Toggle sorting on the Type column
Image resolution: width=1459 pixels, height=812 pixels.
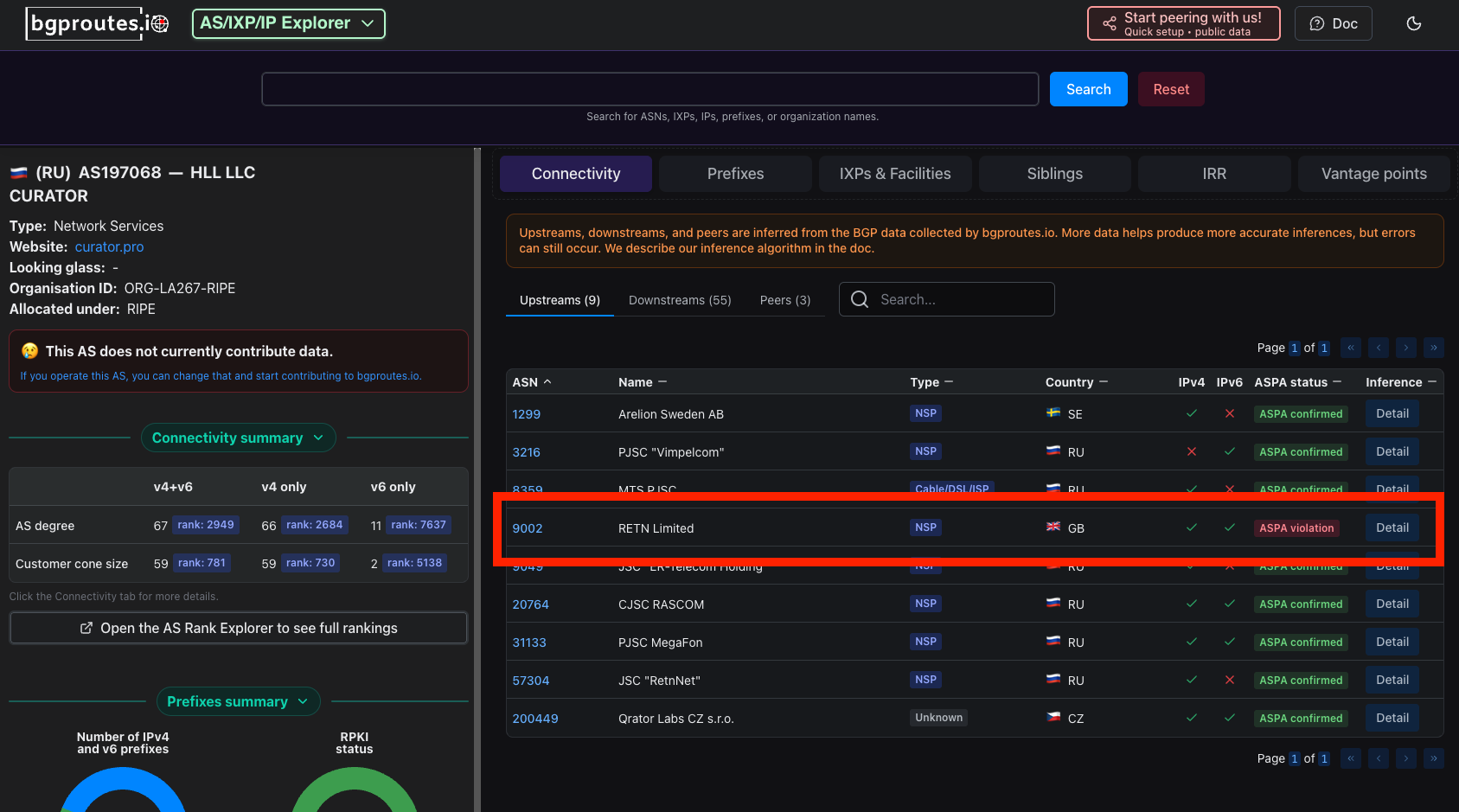pyautogui.click(x=949, y=382)
